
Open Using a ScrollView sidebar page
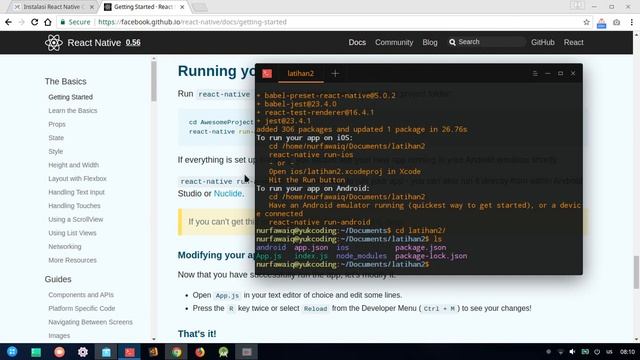[x=76, y=220]
